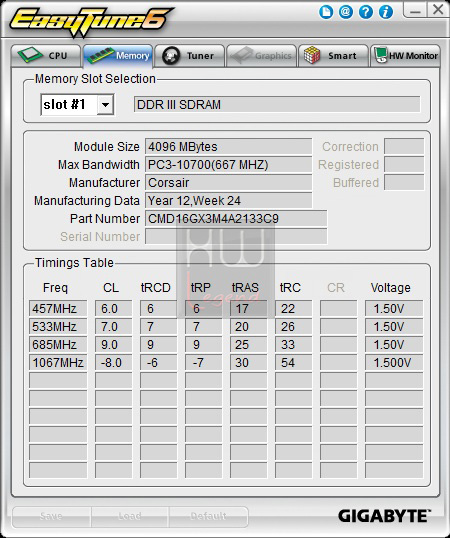The height and width of the screenshot is (538, 450).
Task: Select CL value 6.0
Action: [114, 308]
